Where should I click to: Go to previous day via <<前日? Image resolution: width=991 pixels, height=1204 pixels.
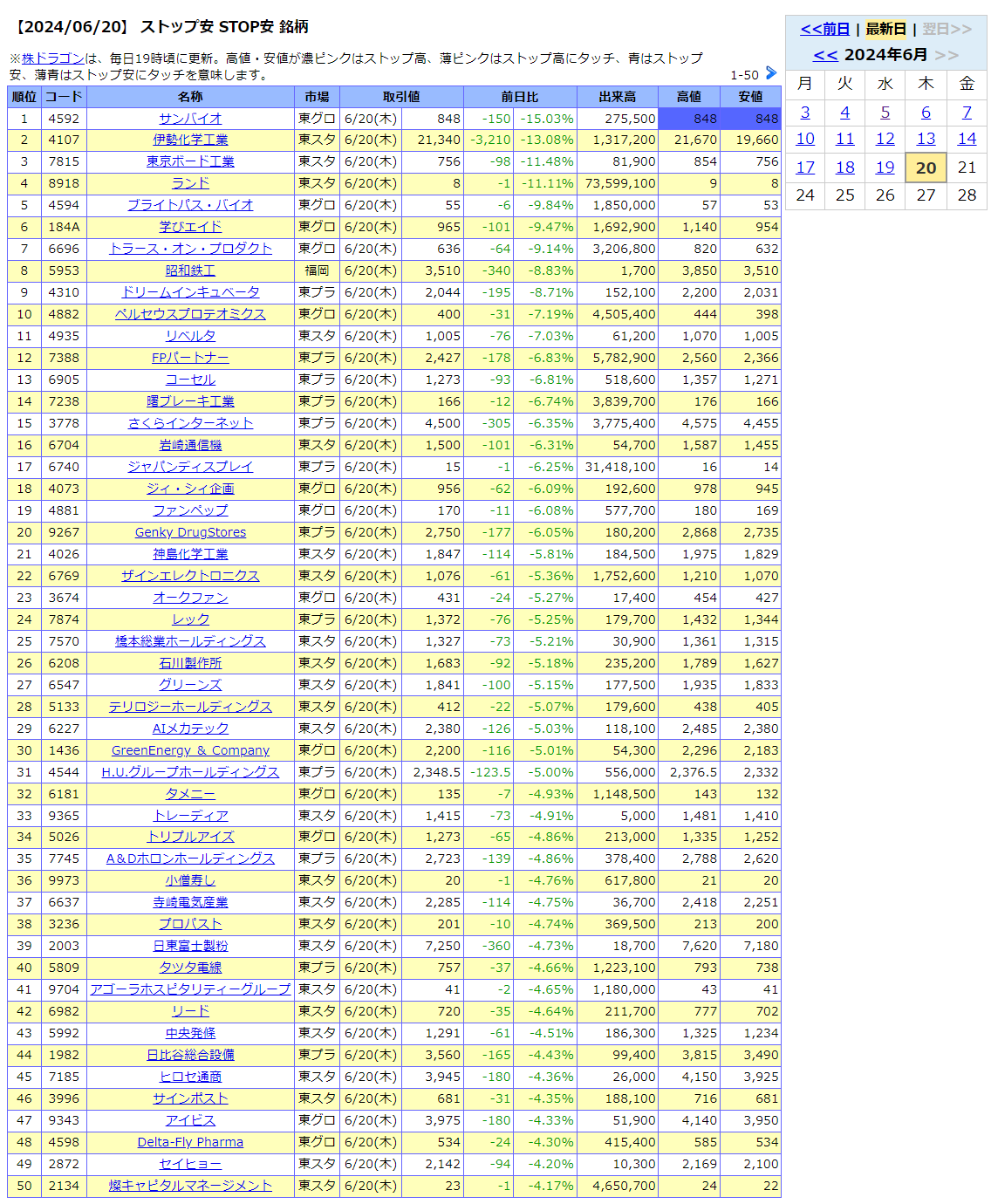(824, 29)
